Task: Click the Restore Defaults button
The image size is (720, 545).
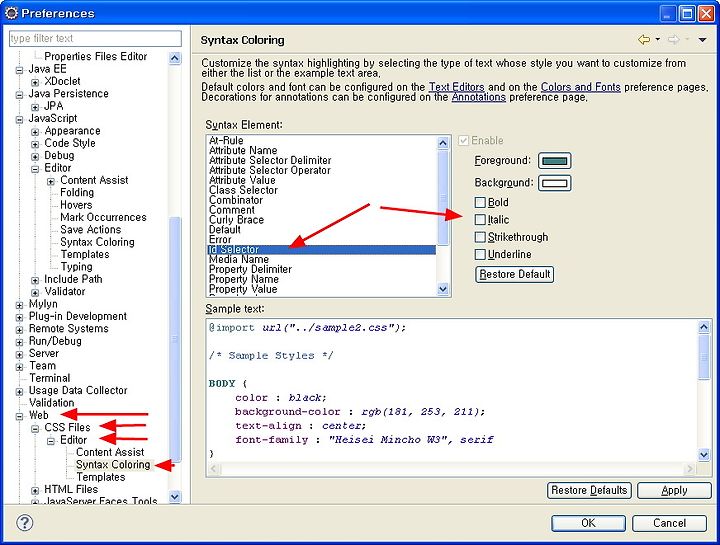Action: coord(589,490)
